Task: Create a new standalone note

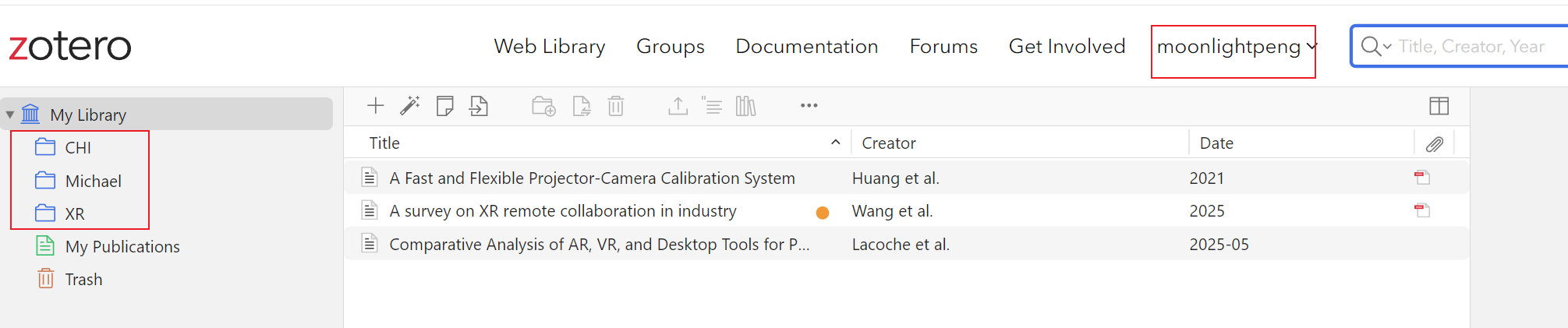Action: click(x=444, y=106)
